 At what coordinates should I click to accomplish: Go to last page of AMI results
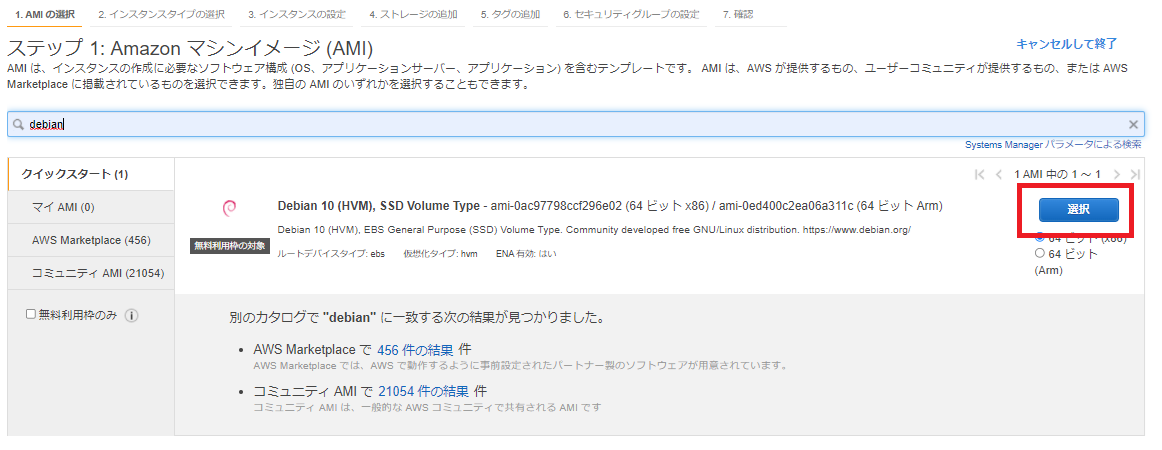point(1135,174)
